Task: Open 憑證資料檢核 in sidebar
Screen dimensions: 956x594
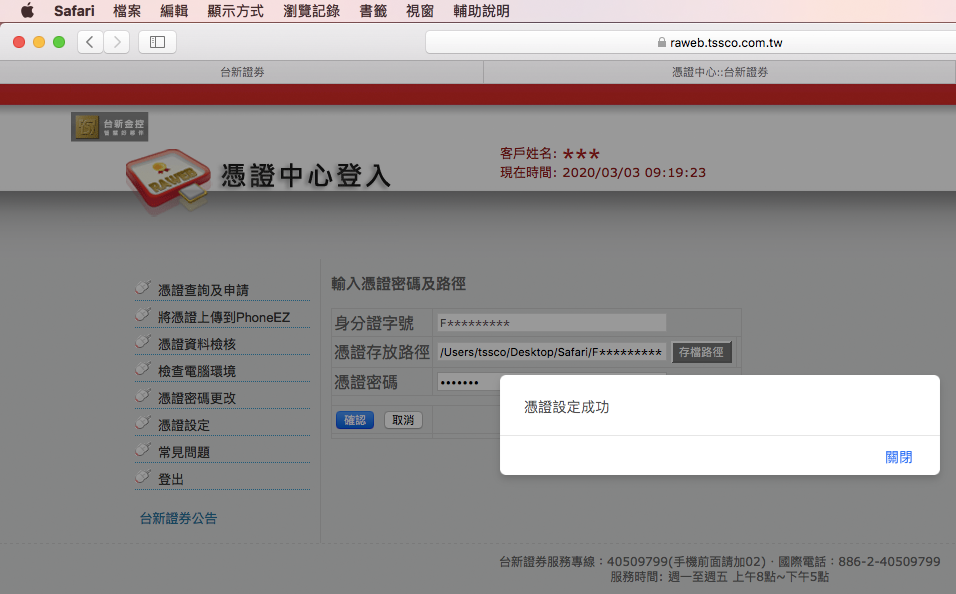Action: point(197,344)
